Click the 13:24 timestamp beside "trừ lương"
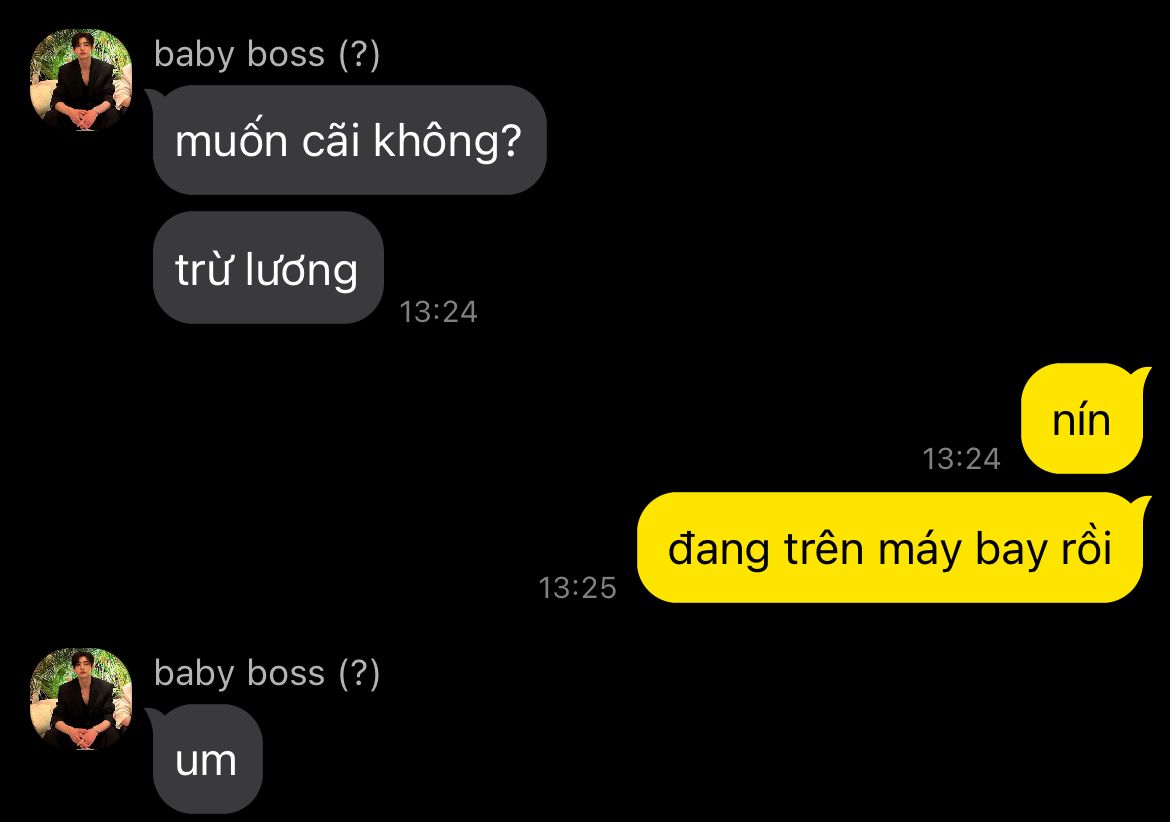 click(438, 312)
